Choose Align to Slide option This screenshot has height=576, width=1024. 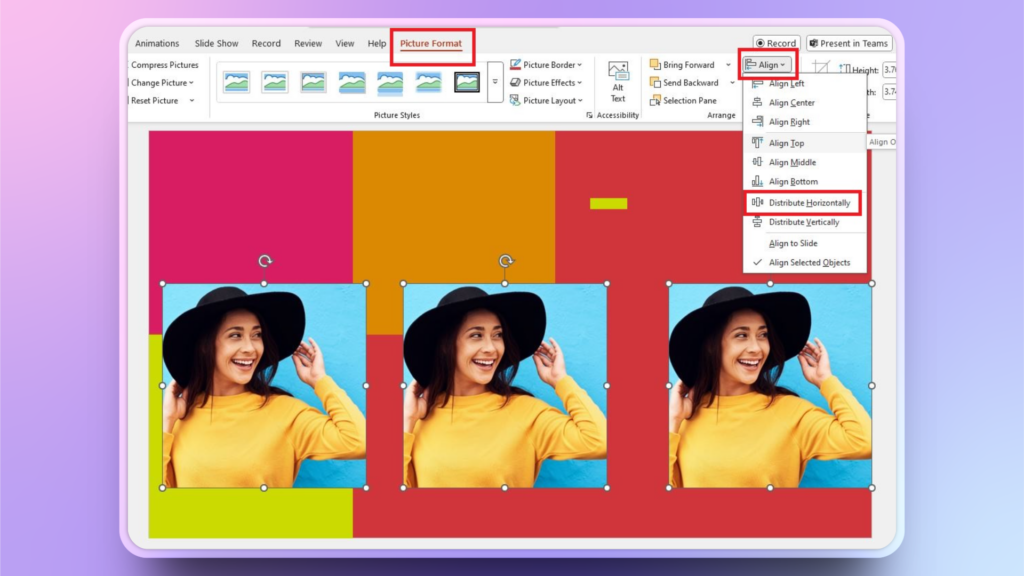(805, 243)
